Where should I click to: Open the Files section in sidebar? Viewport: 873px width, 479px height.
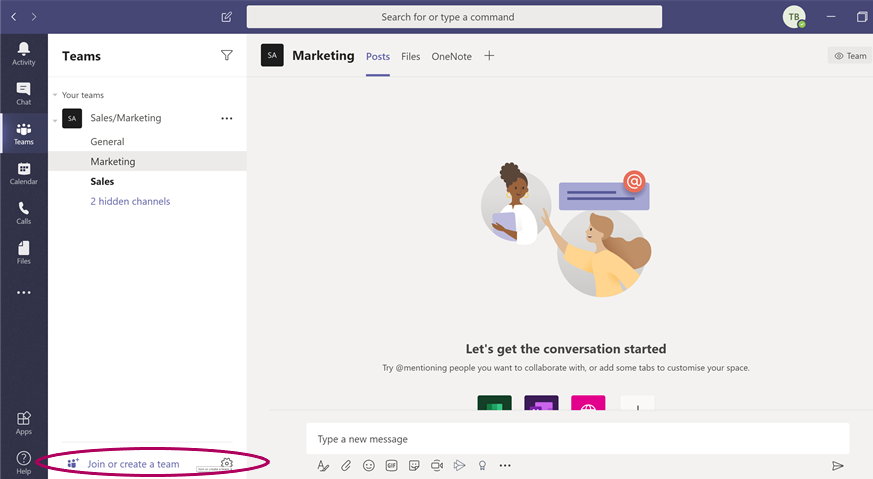[23, 252]
